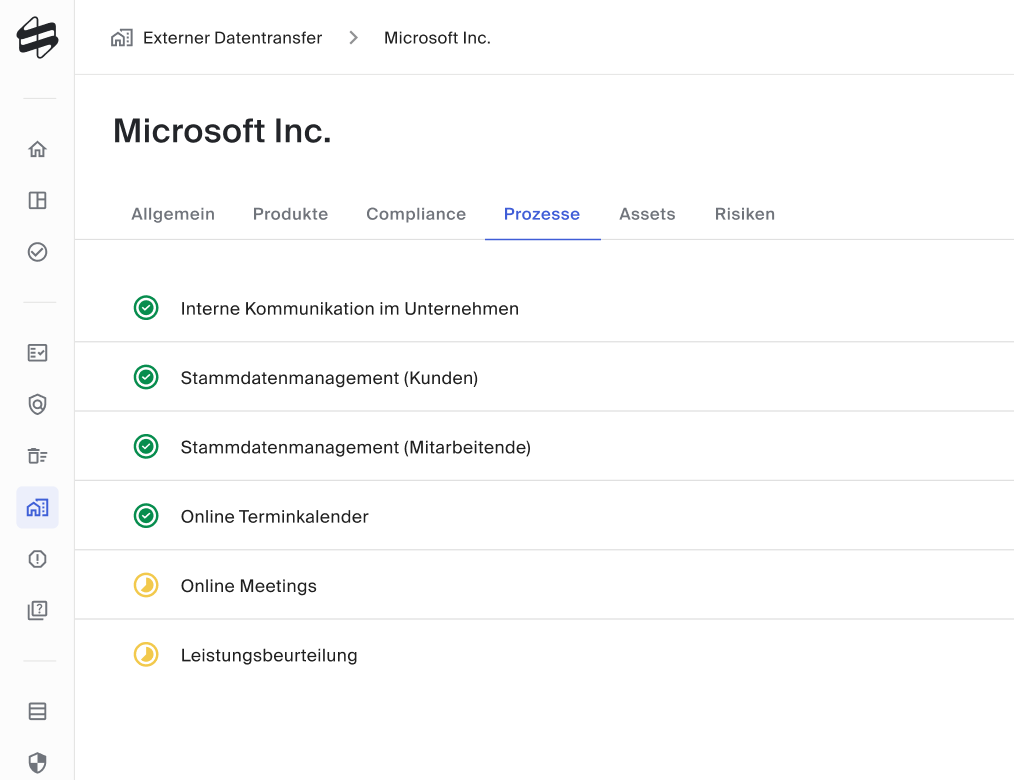This screenshot has width=1014, height=780.
Task: Open the circled checkmark tasks icon
Action: [38, 252]
